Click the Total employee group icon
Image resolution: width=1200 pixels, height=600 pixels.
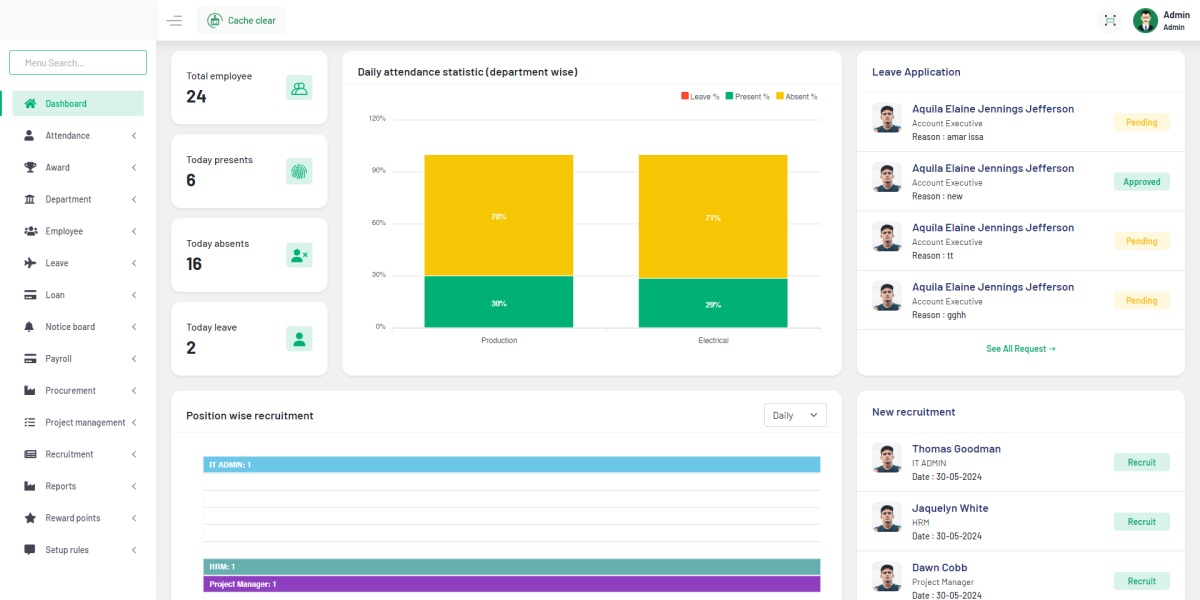[x=299, y=88]
